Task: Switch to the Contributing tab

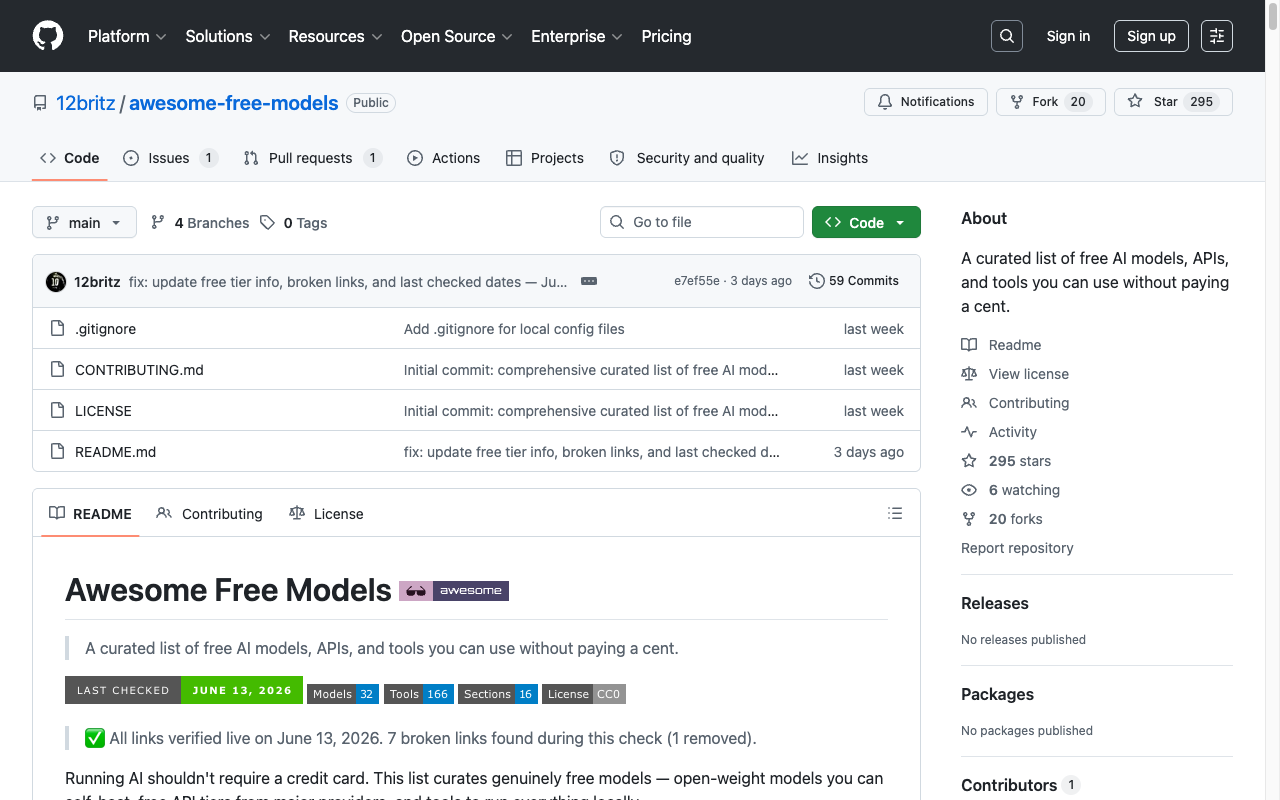Action: coord(210,513)
